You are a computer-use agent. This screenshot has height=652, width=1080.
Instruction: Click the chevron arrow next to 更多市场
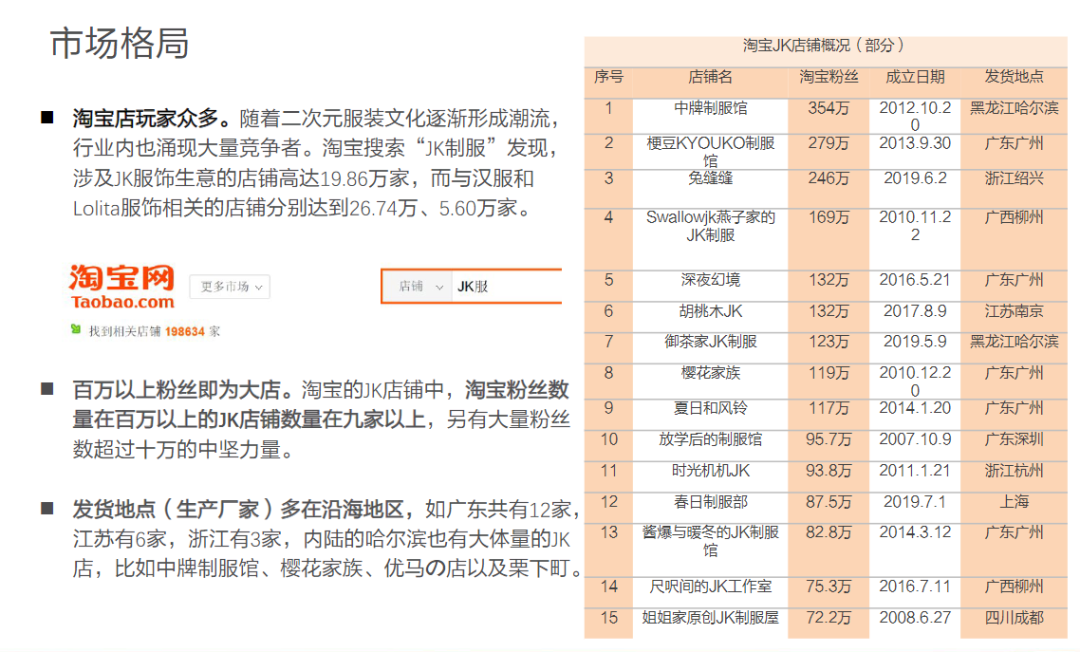pos(258,288)
